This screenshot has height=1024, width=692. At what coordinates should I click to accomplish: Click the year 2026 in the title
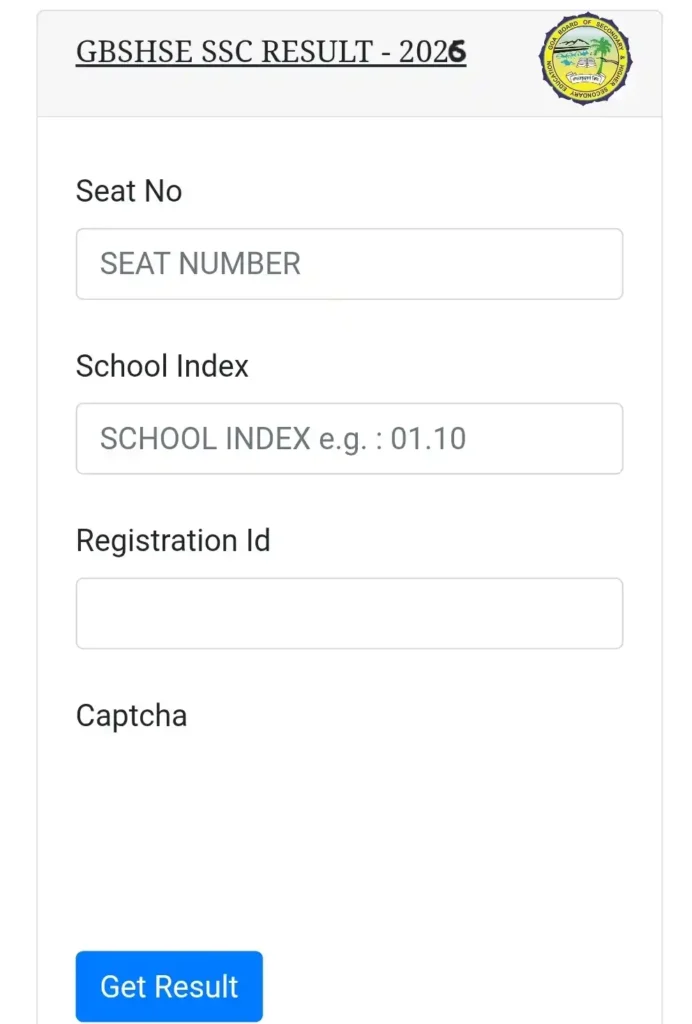(432, 52)
